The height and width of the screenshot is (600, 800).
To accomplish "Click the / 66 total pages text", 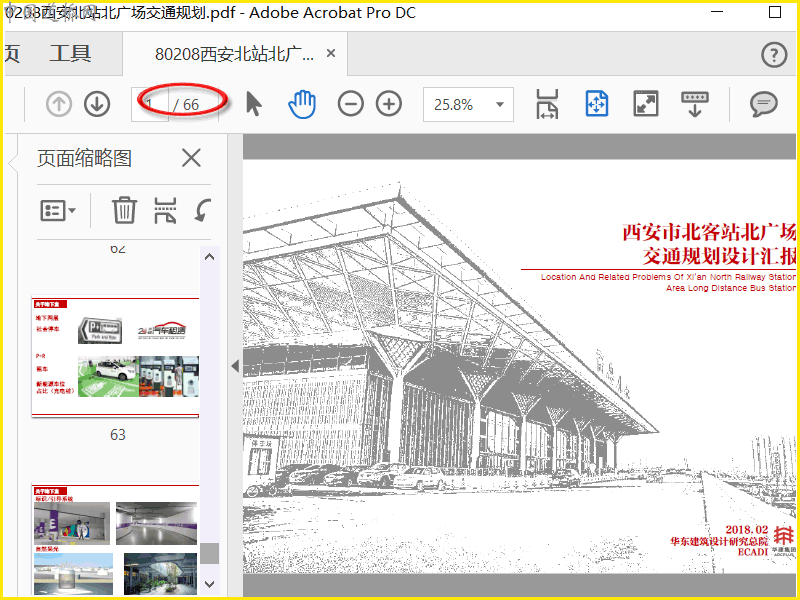I will [186, 105].
